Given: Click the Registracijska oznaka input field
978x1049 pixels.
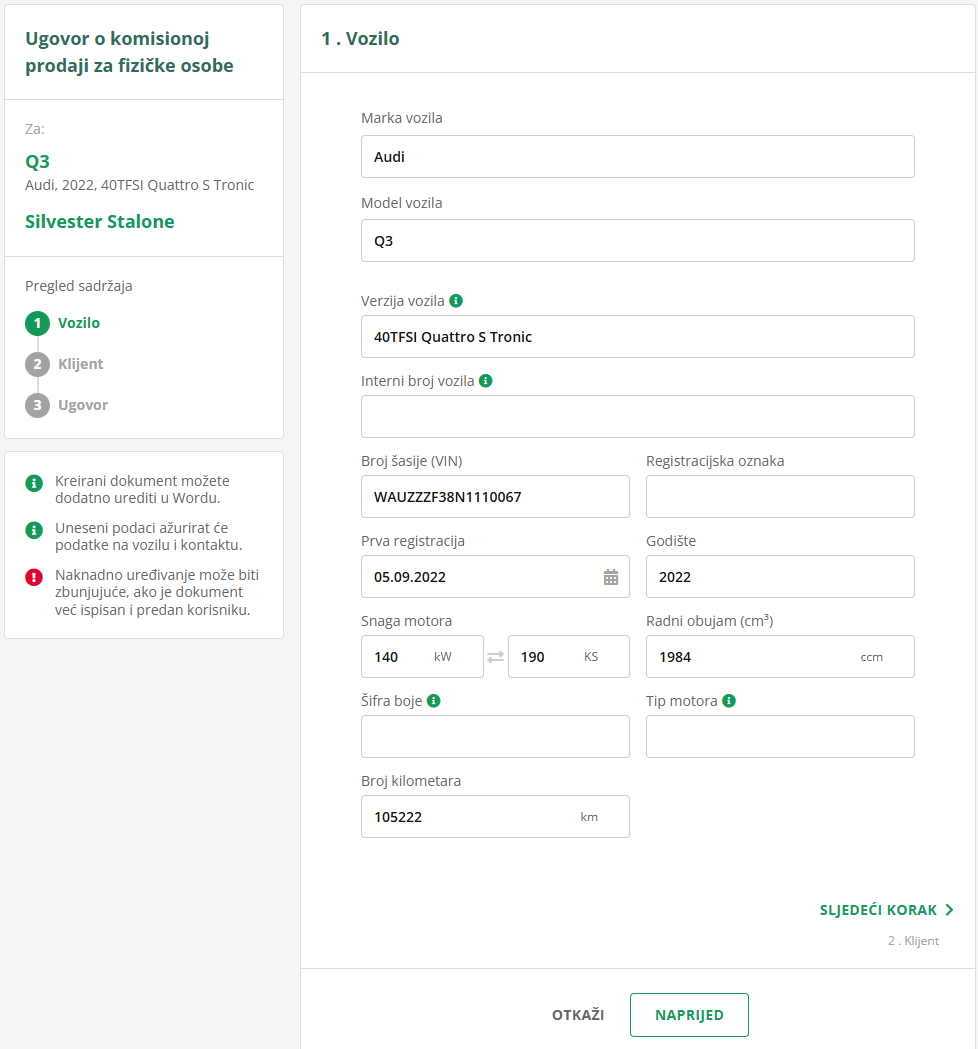Looking at the screenshot, I should point(780,497).
